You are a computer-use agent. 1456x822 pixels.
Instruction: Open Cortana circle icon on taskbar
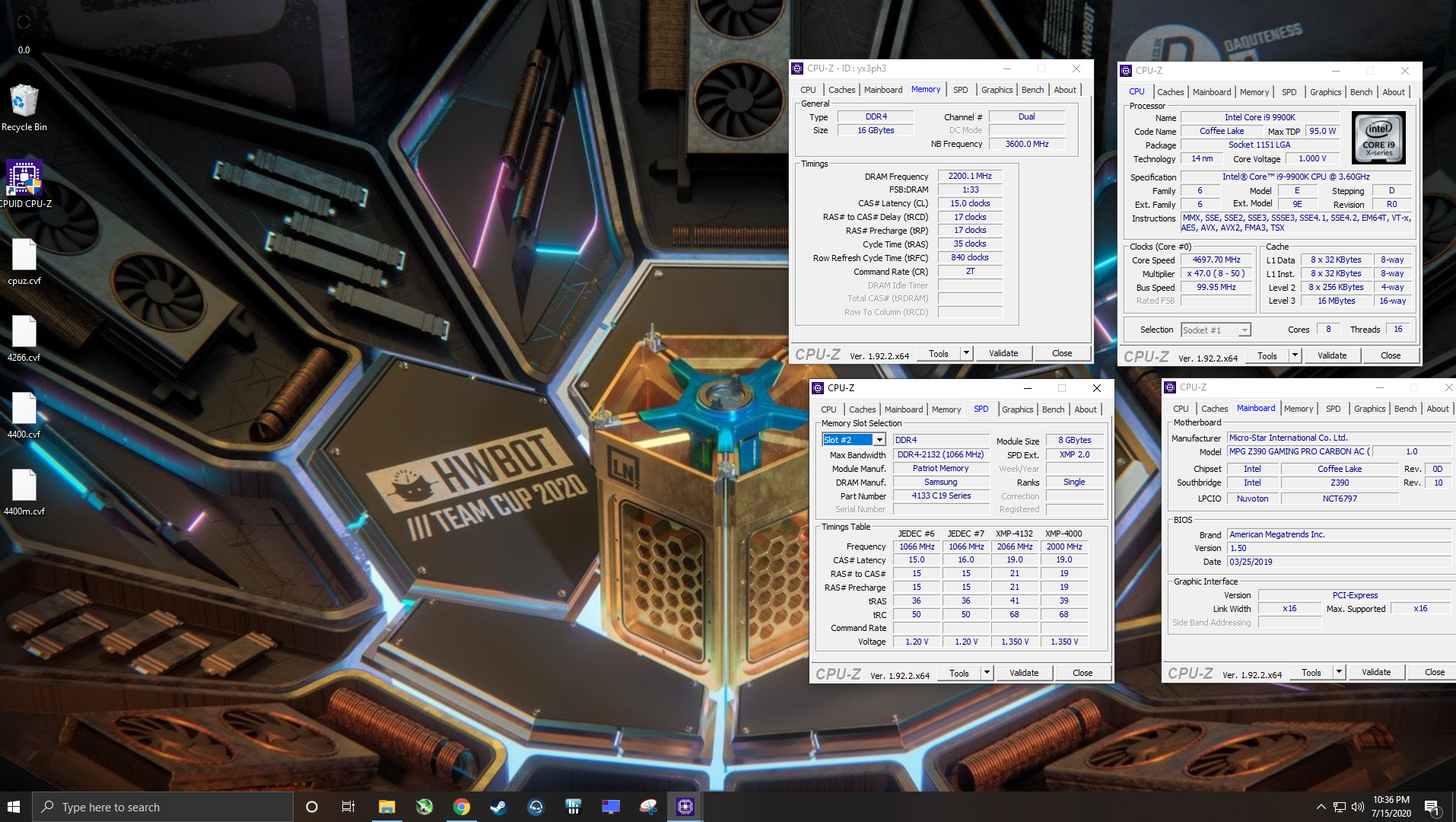(x=311, y=807)
